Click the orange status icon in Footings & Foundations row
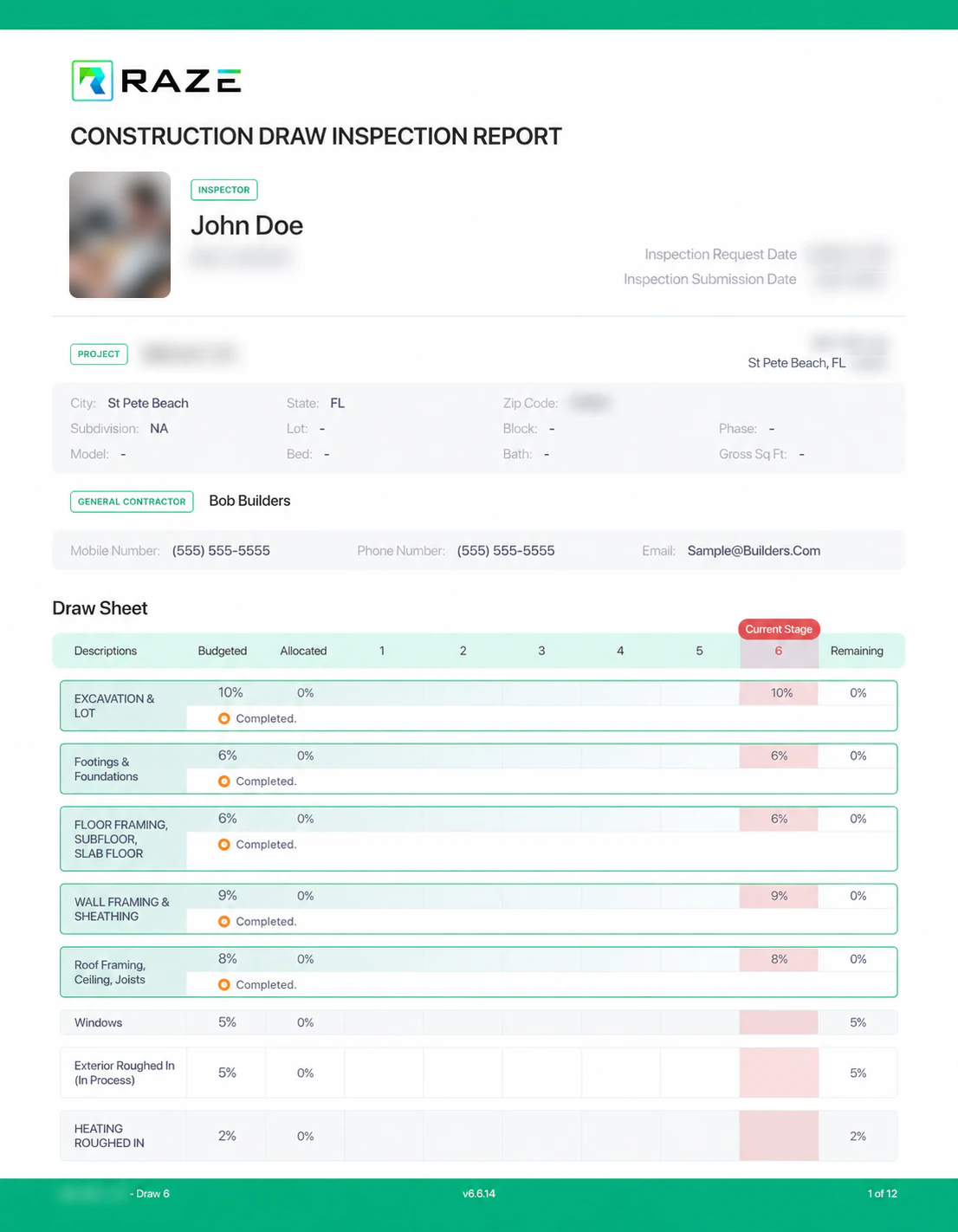Screen dimensions: 958x1232 pos(224,781)
